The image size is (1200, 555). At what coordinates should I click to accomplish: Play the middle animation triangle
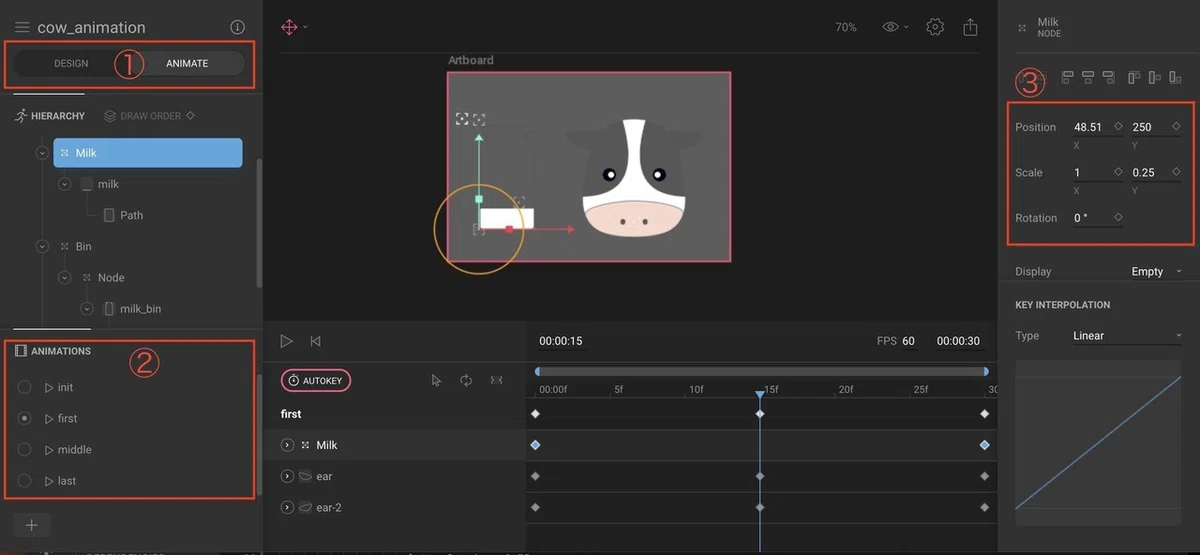pos(49,449)
